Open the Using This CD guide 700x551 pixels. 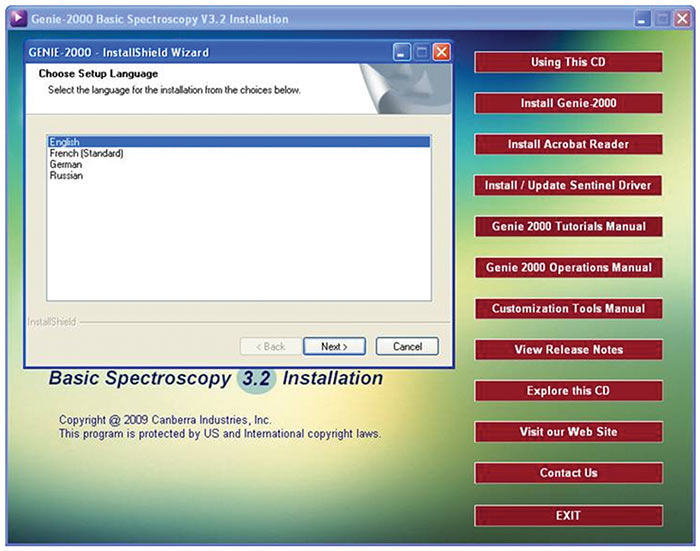point(568,62)
